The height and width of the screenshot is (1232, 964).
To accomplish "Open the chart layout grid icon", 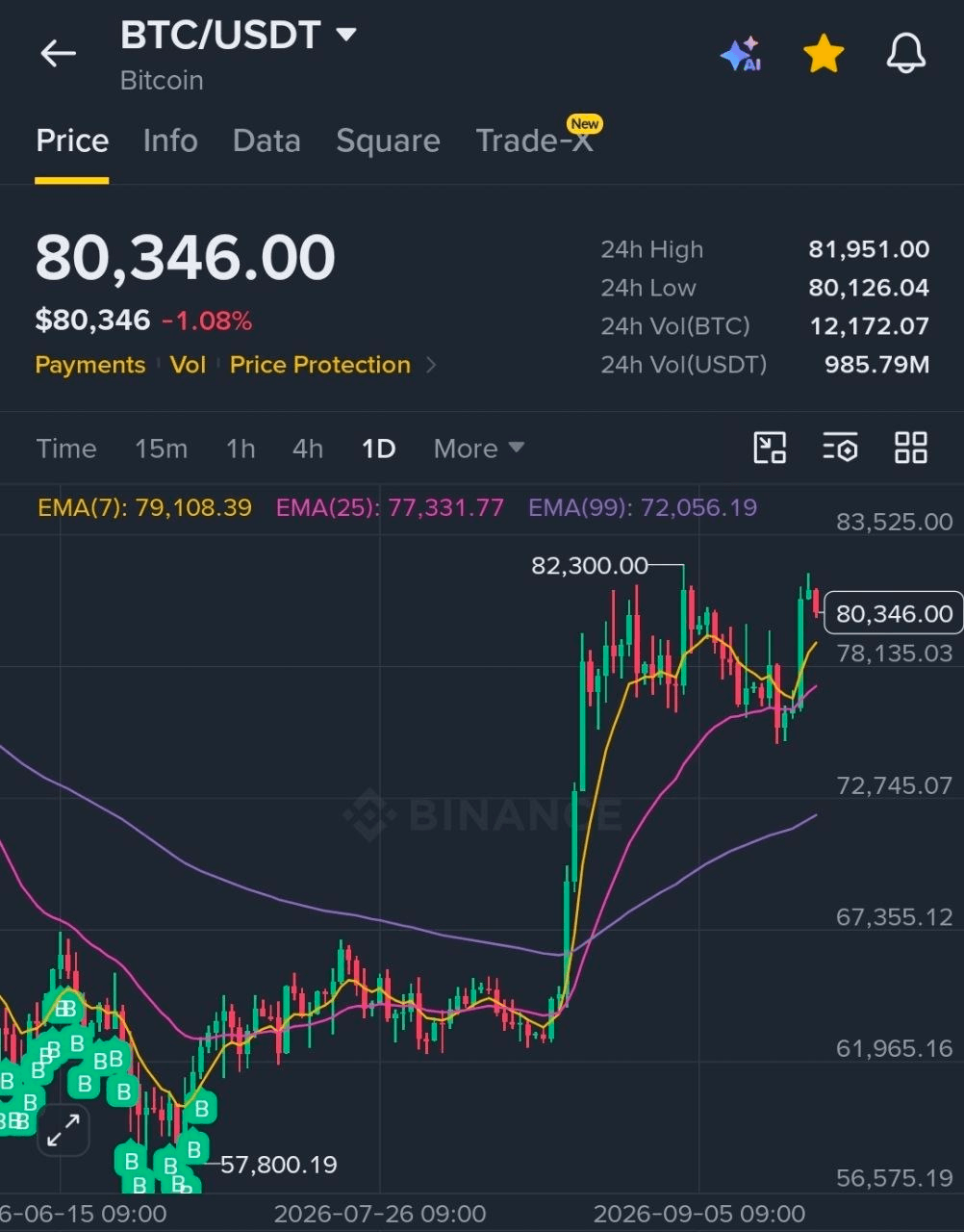I will click(910, 448).
